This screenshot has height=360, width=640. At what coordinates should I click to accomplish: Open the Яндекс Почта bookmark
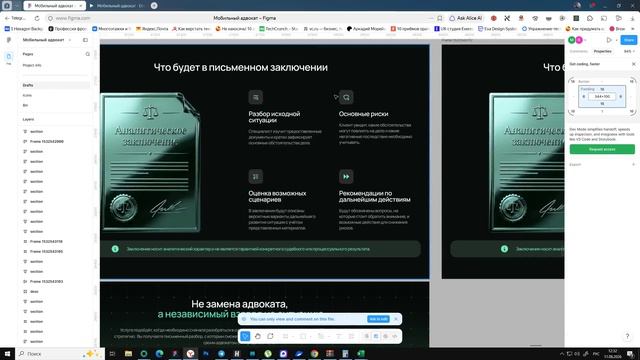152,29
